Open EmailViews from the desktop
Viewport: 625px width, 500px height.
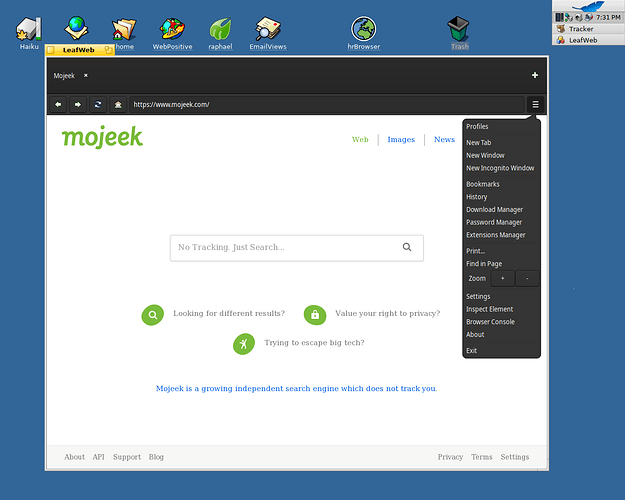tap(268, 33)
